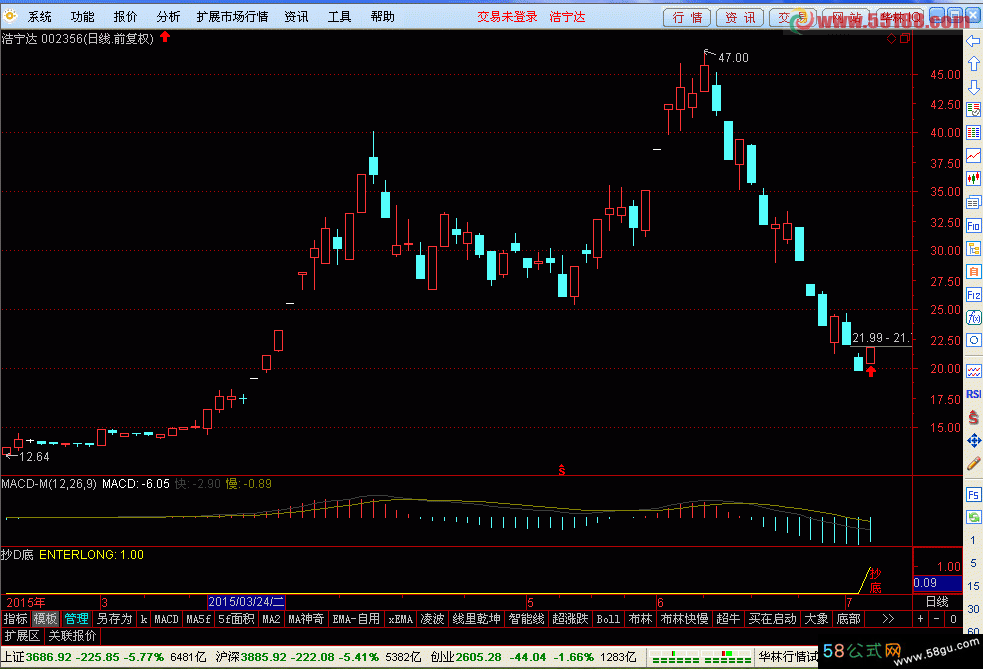Click the F10 company info icon
The height and width of the screenshot is (669, 983).
pos(973,226)
